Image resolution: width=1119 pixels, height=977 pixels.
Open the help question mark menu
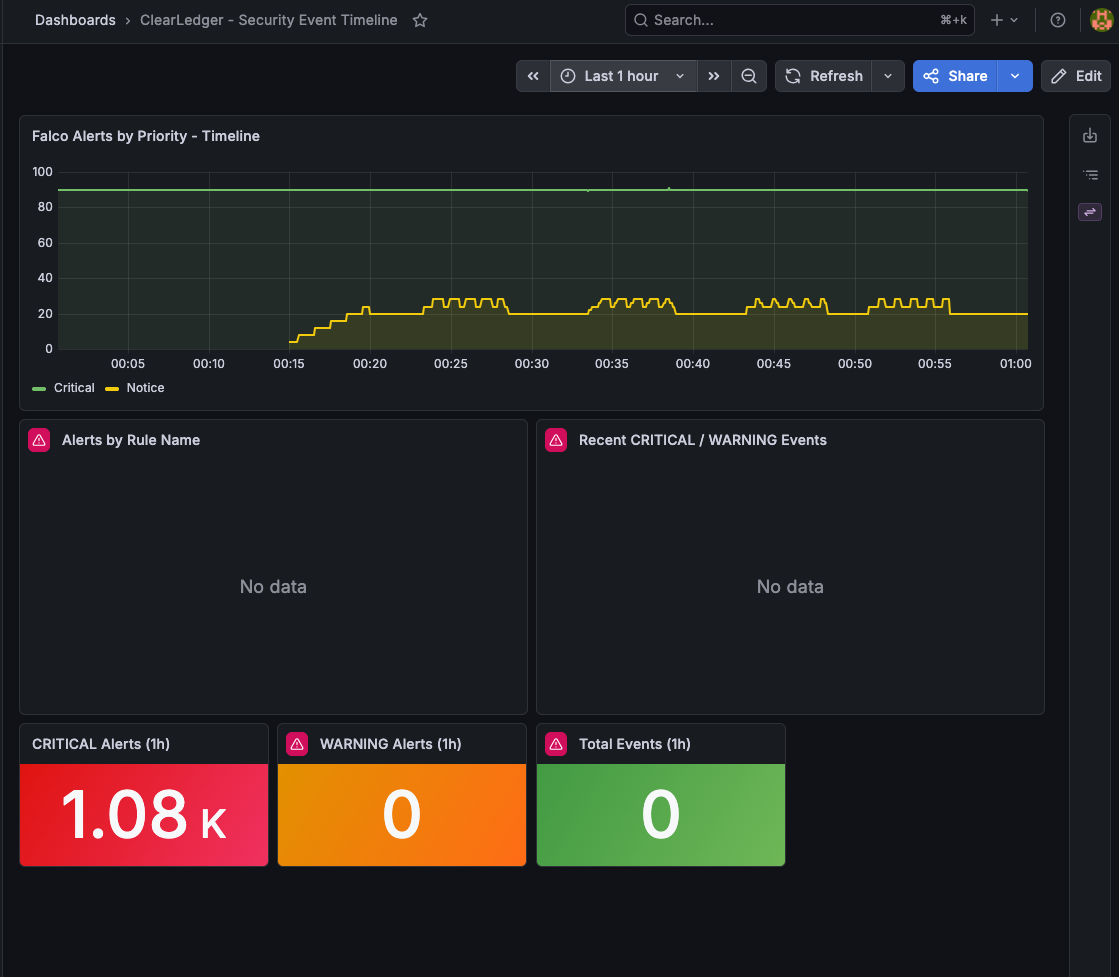(x=1058, y=20)
